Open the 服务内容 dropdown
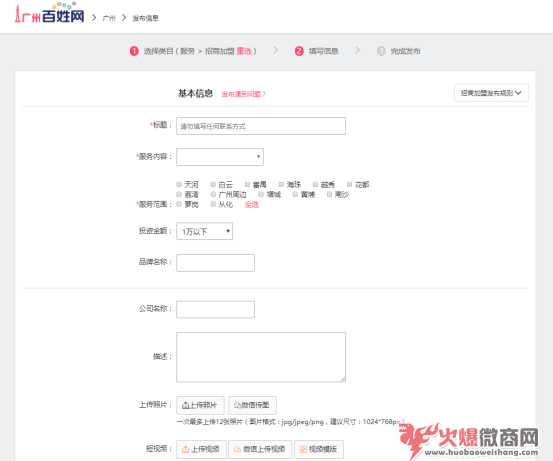 pyautogui.click(x=220, y=157)
